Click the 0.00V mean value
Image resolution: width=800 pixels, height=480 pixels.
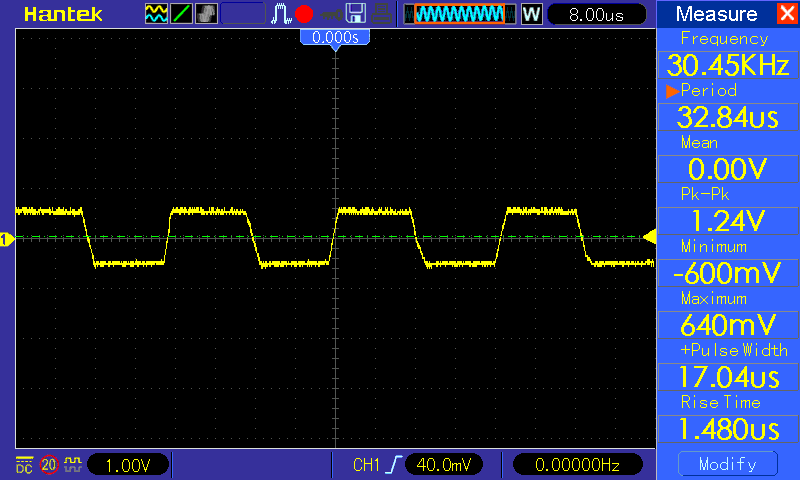click(x=728, y=169)
